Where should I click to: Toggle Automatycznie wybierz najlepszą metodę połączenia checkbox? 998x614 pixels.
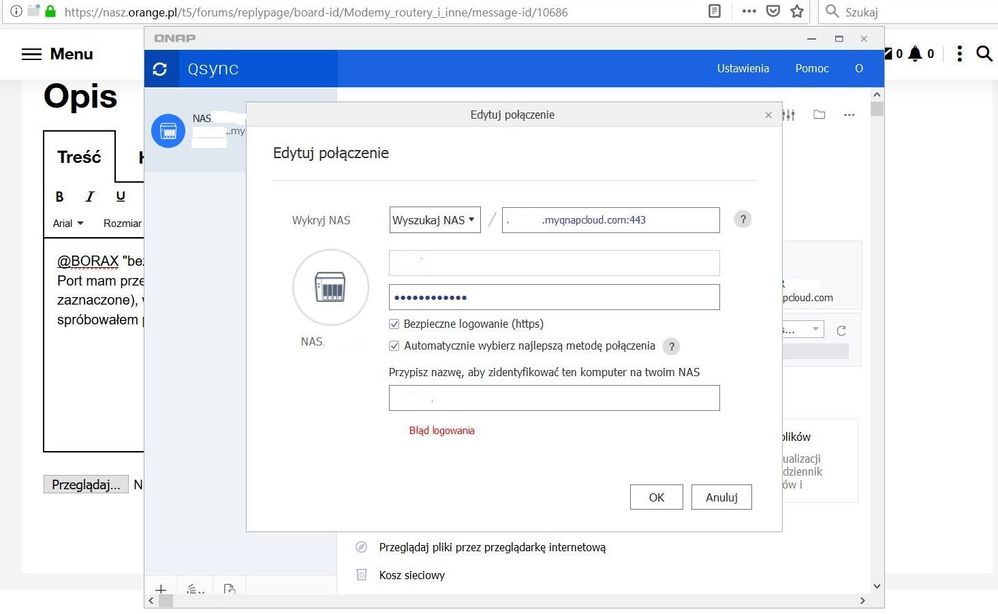coord(394,346)
